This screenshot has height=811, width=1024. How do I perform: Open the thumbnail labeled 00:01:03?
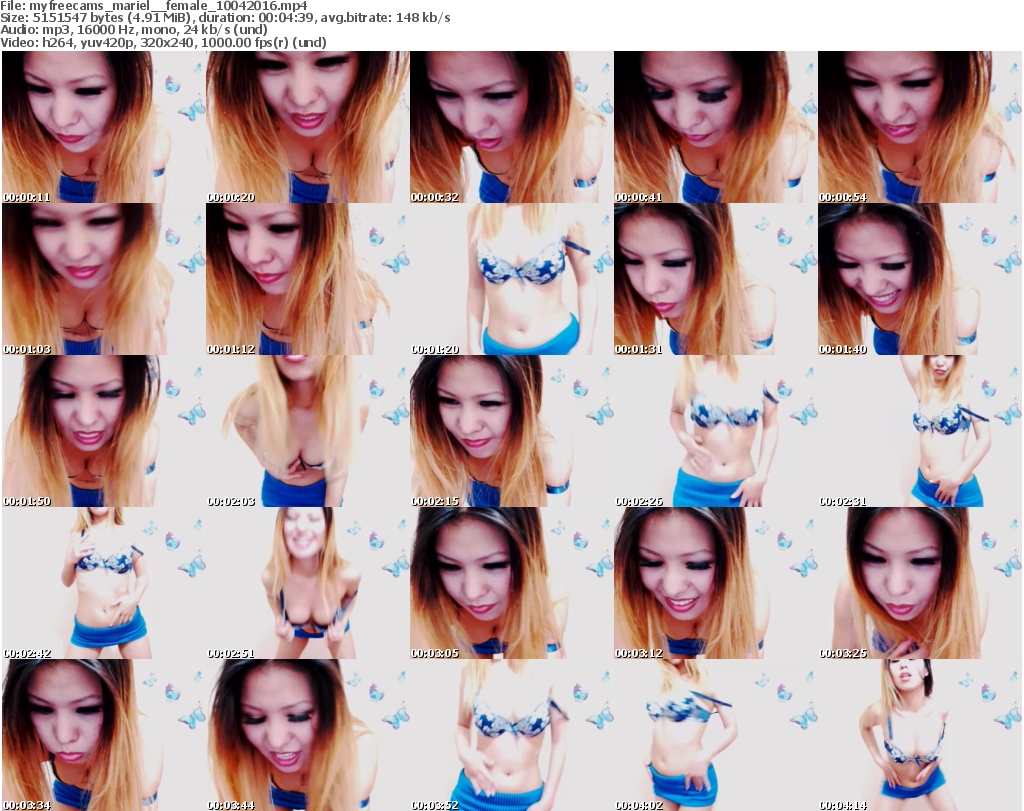coord(103,279)
